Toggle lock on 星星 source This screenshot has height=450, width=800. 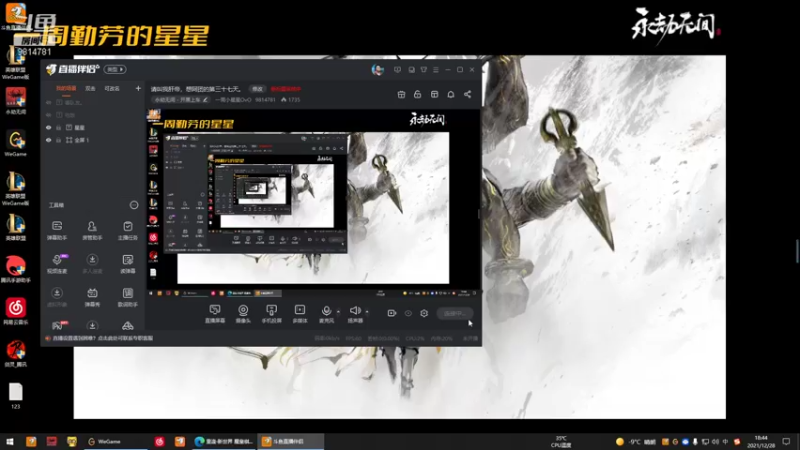59,128
